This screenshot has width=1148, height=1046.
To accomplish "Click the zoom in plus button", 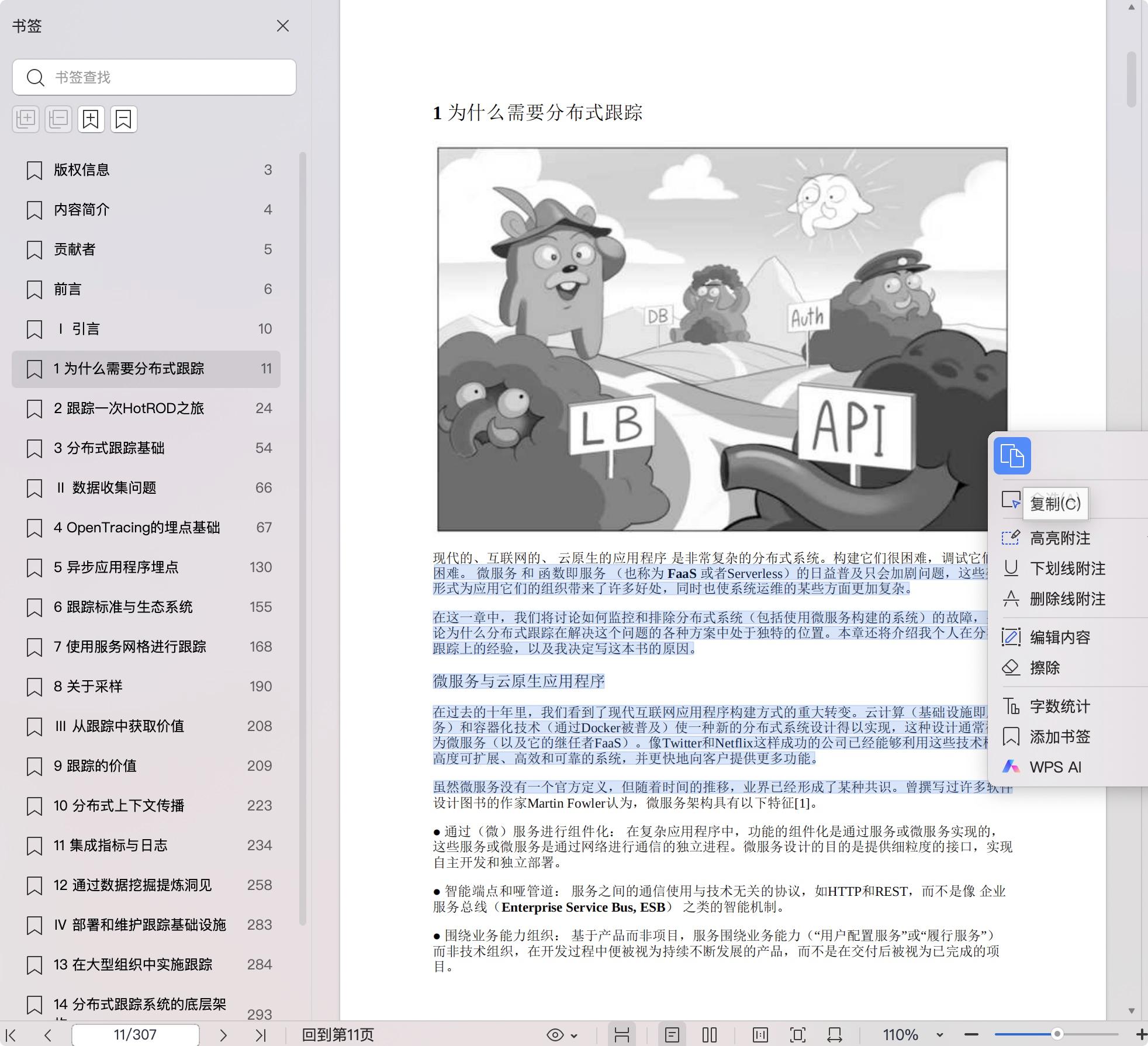I will coord(1140,1035).
